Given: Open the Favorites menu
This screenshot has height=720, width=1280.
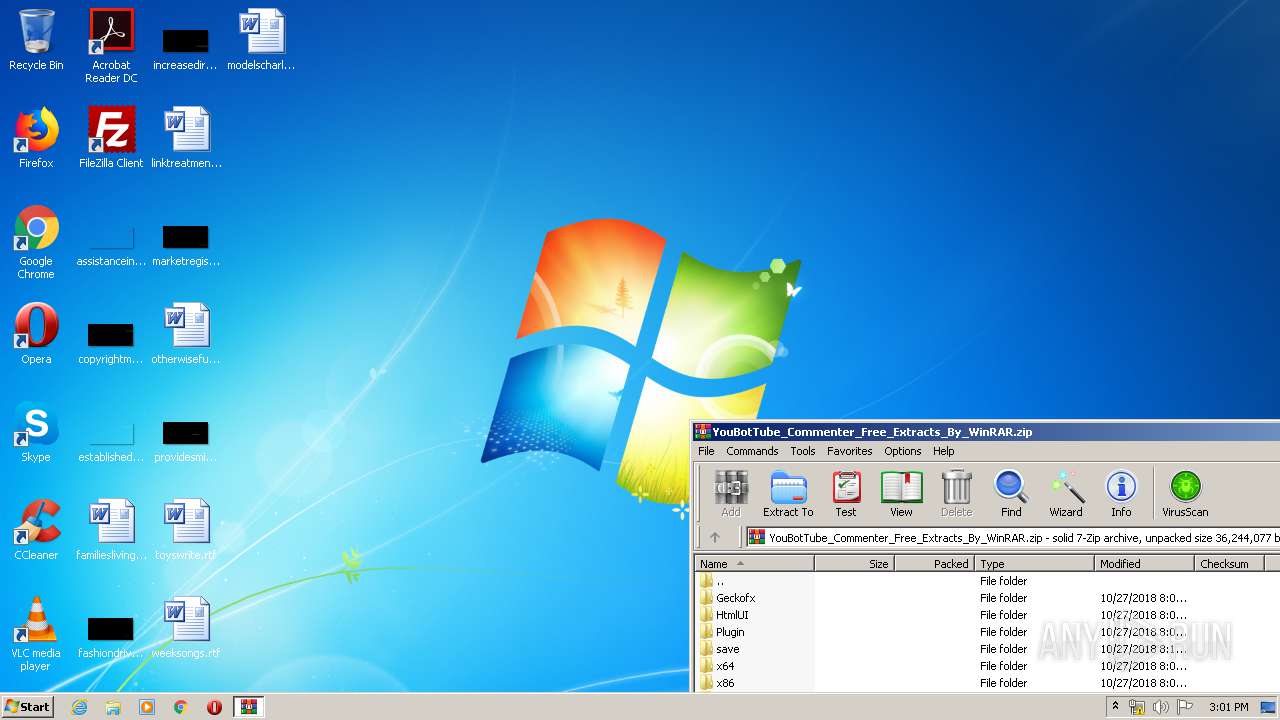Looking at the screenshot, I should pos(850,451).
